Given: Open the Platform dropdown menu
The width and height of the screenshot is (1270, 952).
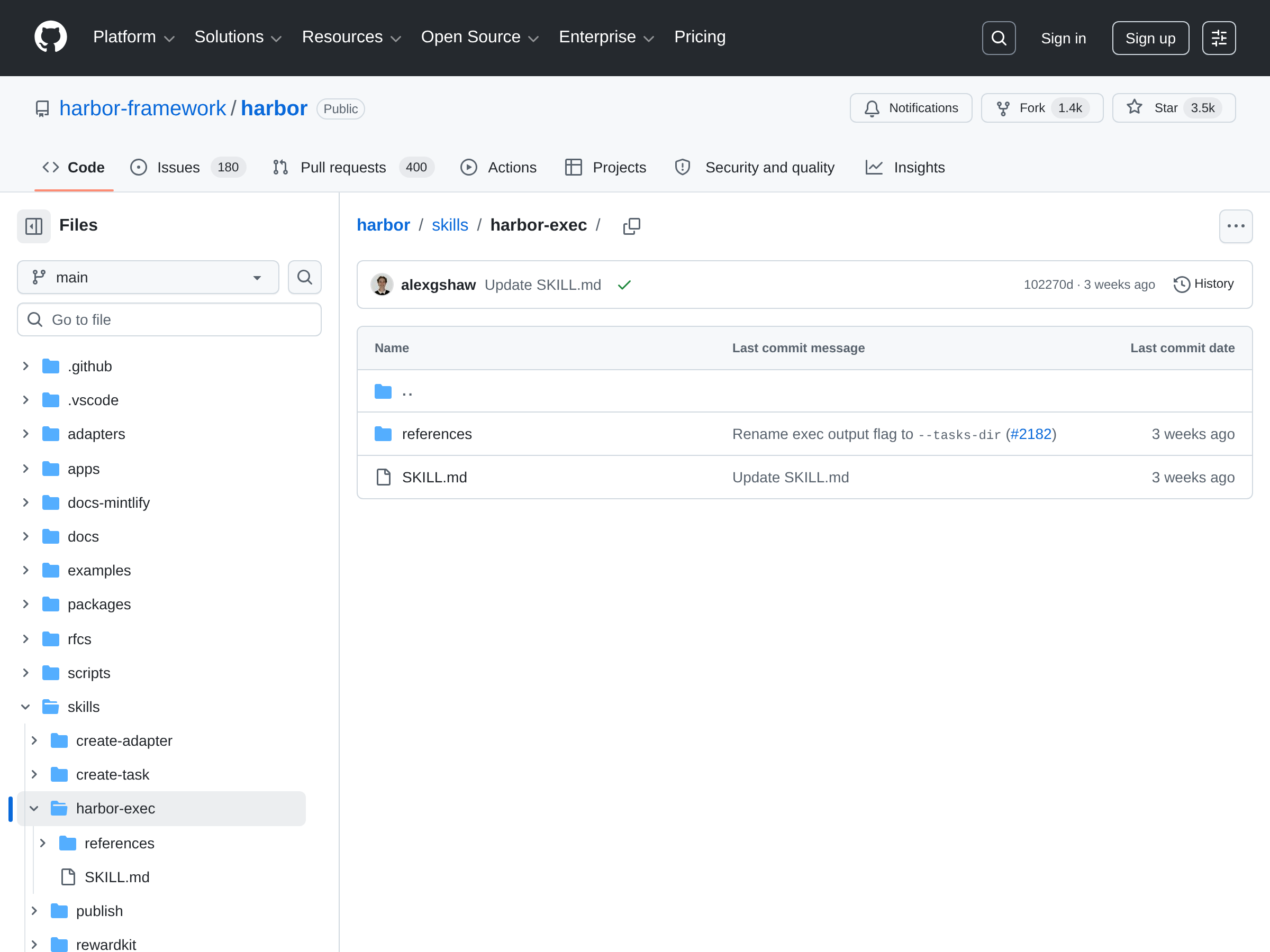Looking at the screenshot, I should coord(134,38).
